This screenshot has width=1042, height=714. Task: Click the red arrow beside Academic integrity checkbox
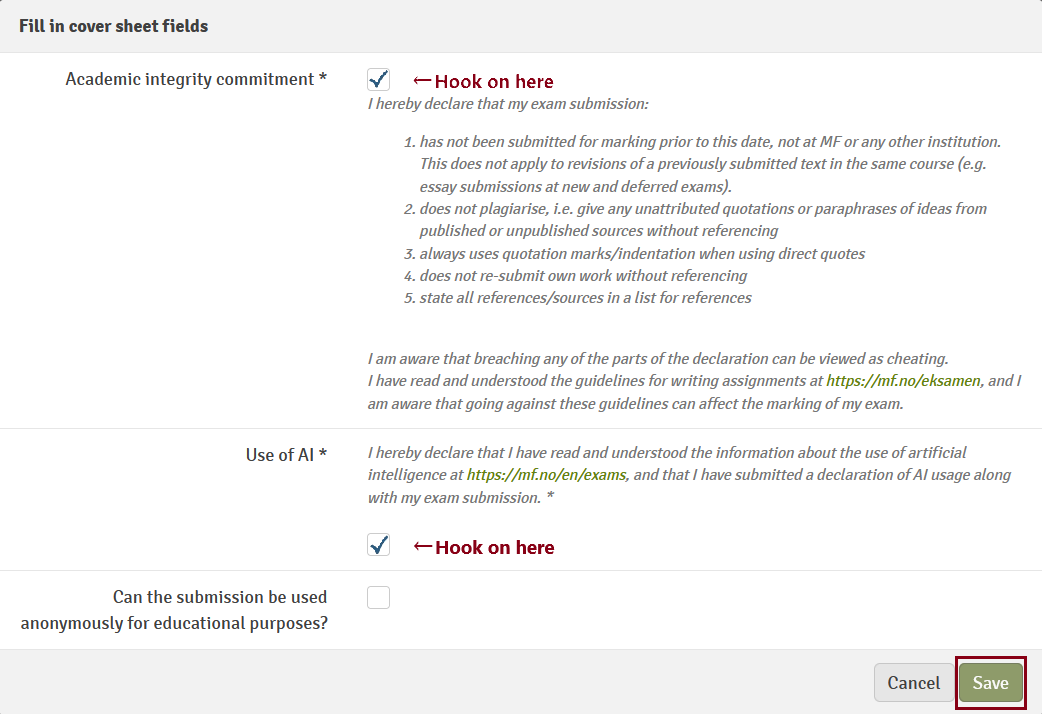pos(422,81)
